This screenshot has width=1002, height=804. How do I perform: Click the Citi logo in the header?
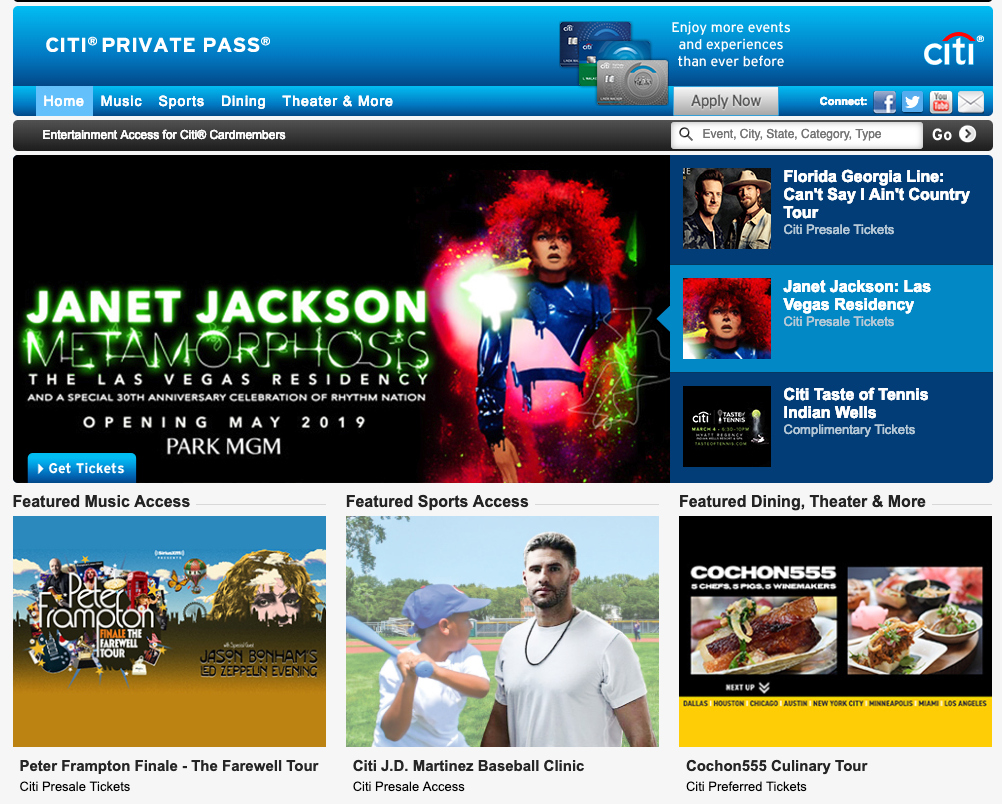[x=953, y=49]
